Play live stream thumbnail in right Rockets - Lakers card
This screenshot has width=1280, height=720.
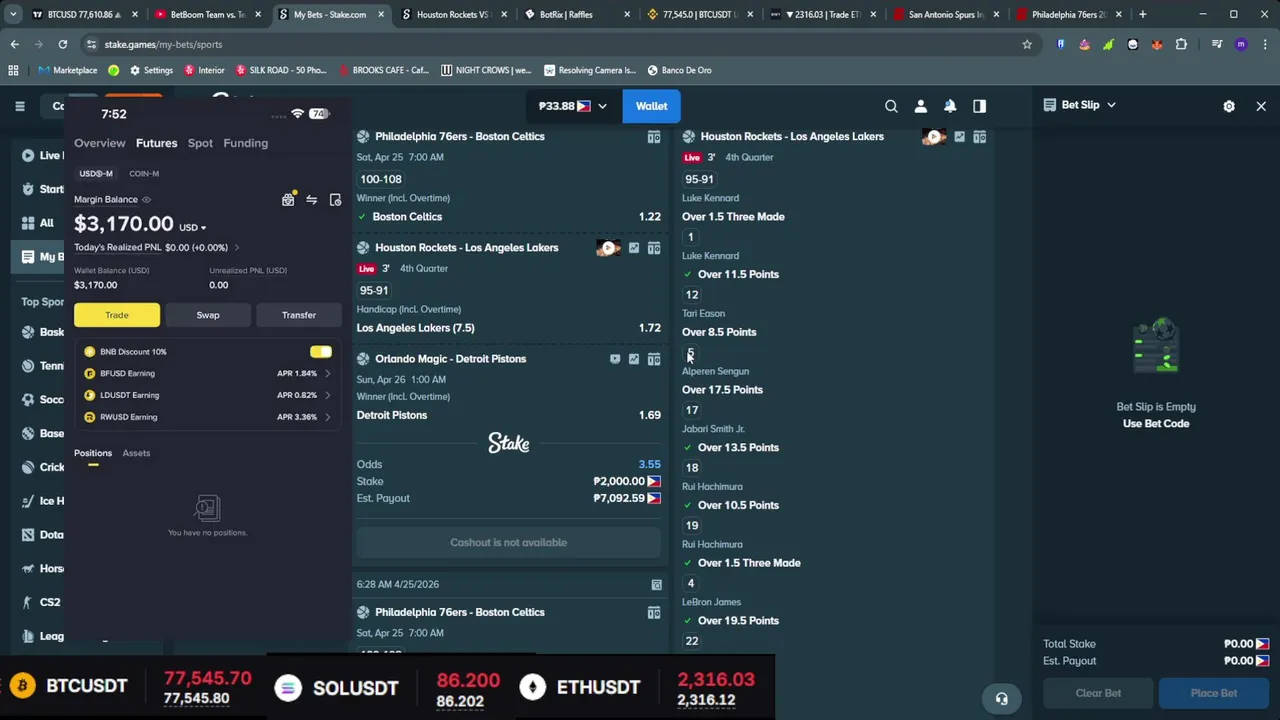click(x=934, y=137)
